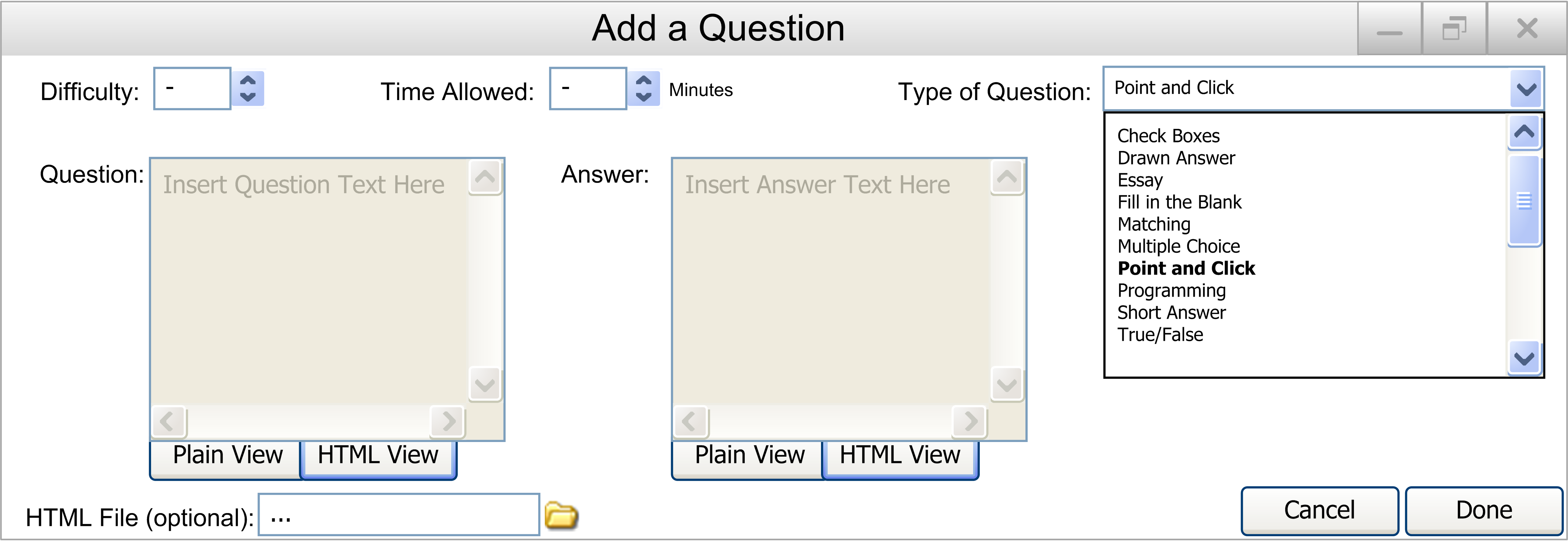The width and height of the screenshot is (1568, 541).
Task: Click the Done button
Action: click(1484, 510)
